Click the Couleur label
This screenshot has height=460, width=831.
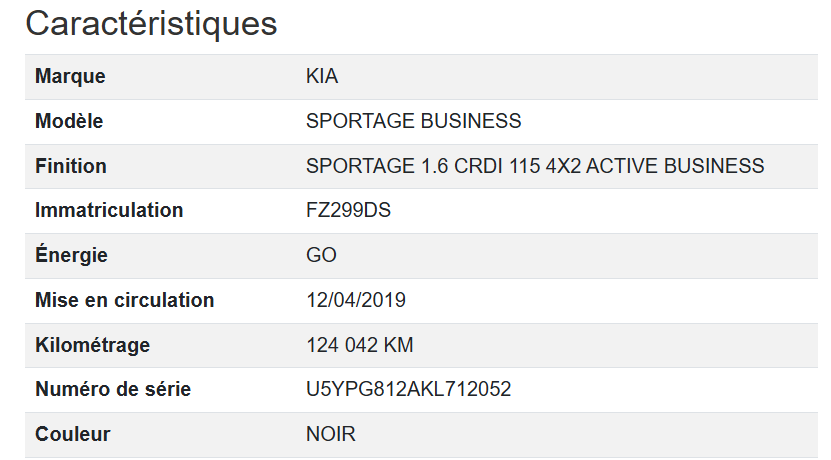73,435
